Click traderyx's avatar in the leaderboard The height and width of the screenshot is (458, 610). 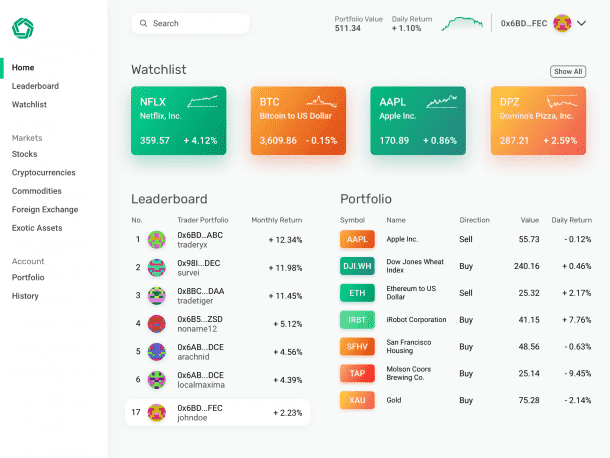click(157, 239)
